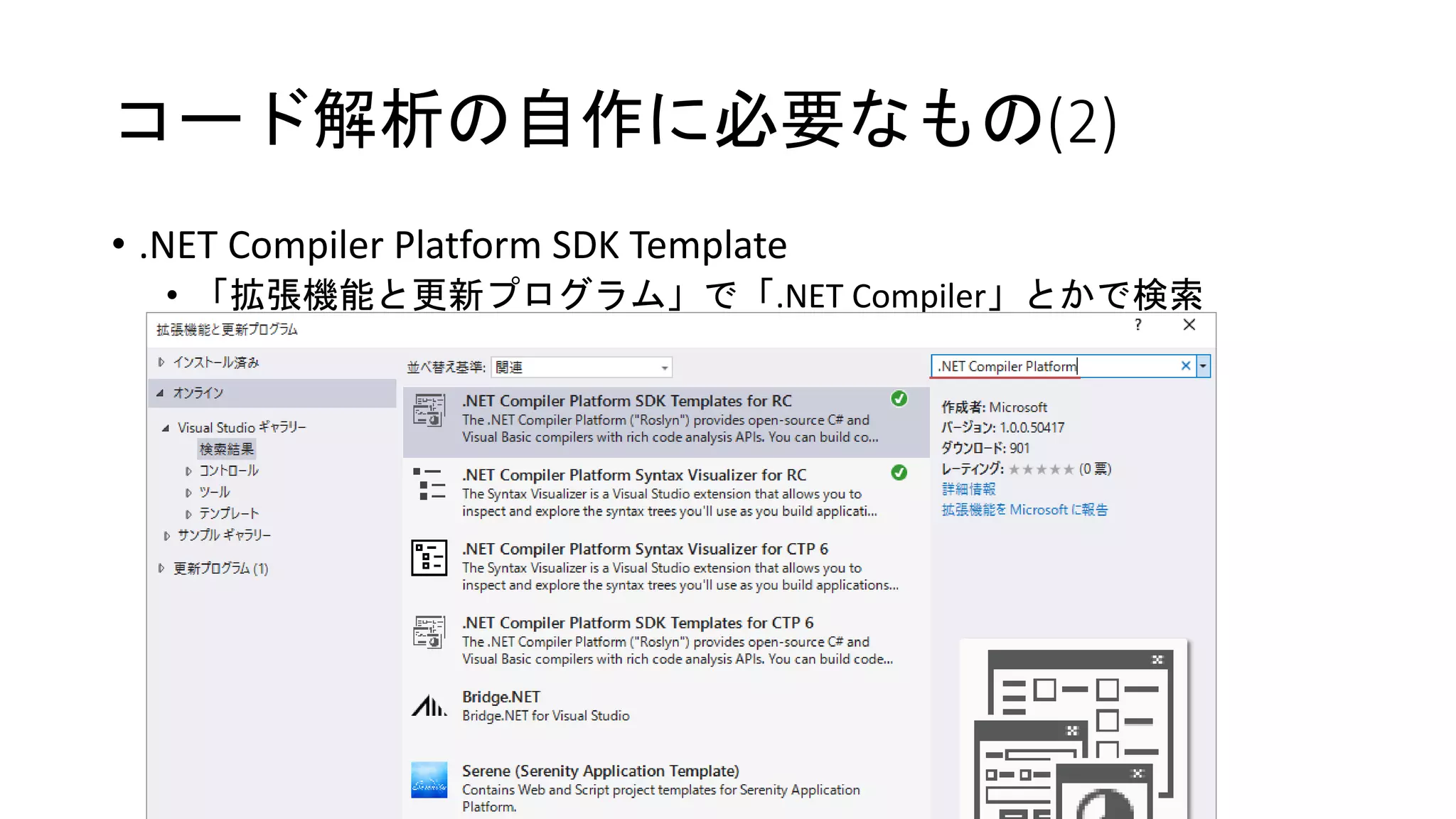1456x819 pixels.
Task: Expand the サンプル ギャラリー node
Action: pyautogui.click(x=166, y=535)
